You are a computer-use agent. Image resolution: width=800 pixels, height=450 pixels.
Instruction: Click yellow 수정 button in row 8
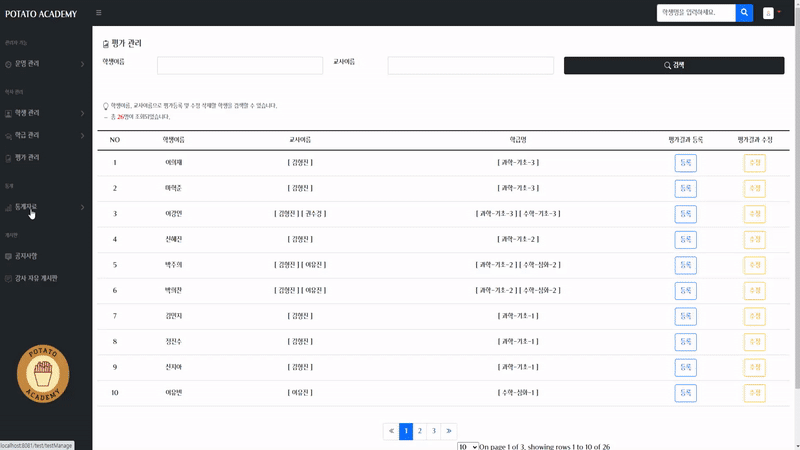point(755,342)
